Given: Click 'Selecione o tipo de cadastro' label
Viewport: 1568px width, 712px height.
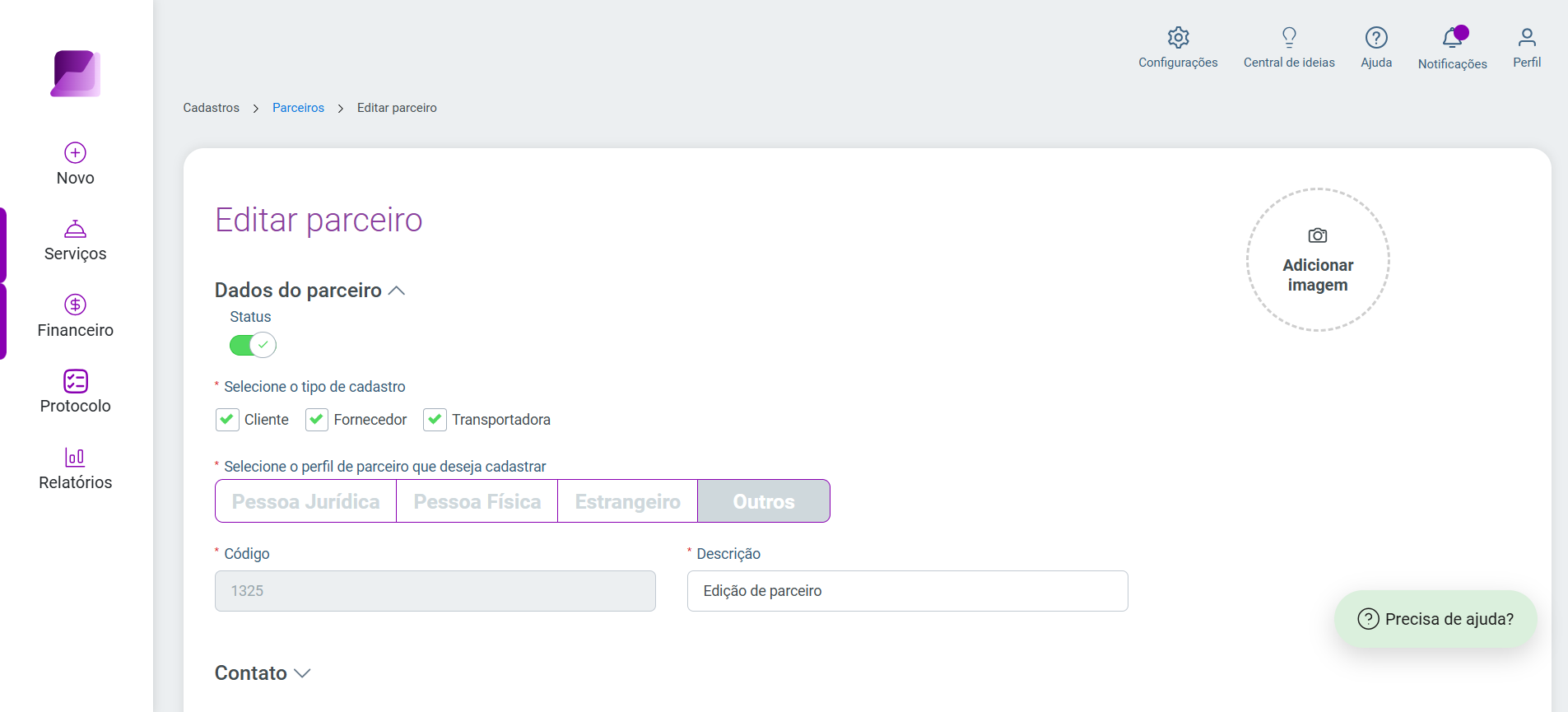Looking at the screenshot, I should [314, 387].
